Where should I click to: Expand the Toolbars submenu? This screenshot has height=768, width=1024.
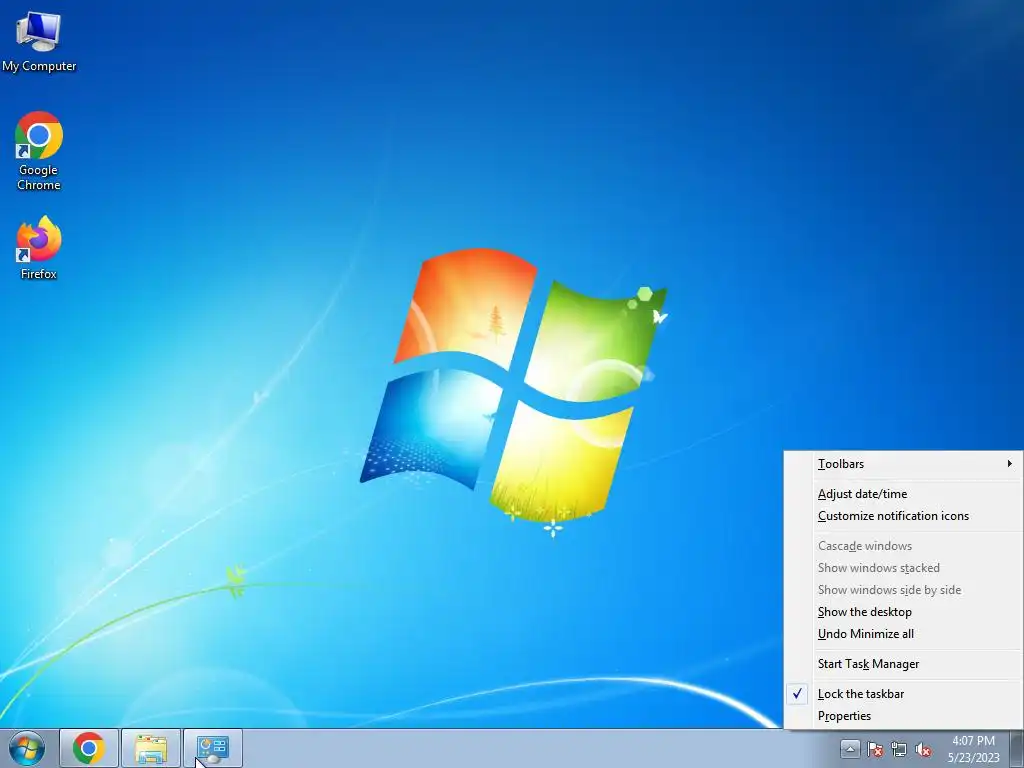(x=904, y=464)
